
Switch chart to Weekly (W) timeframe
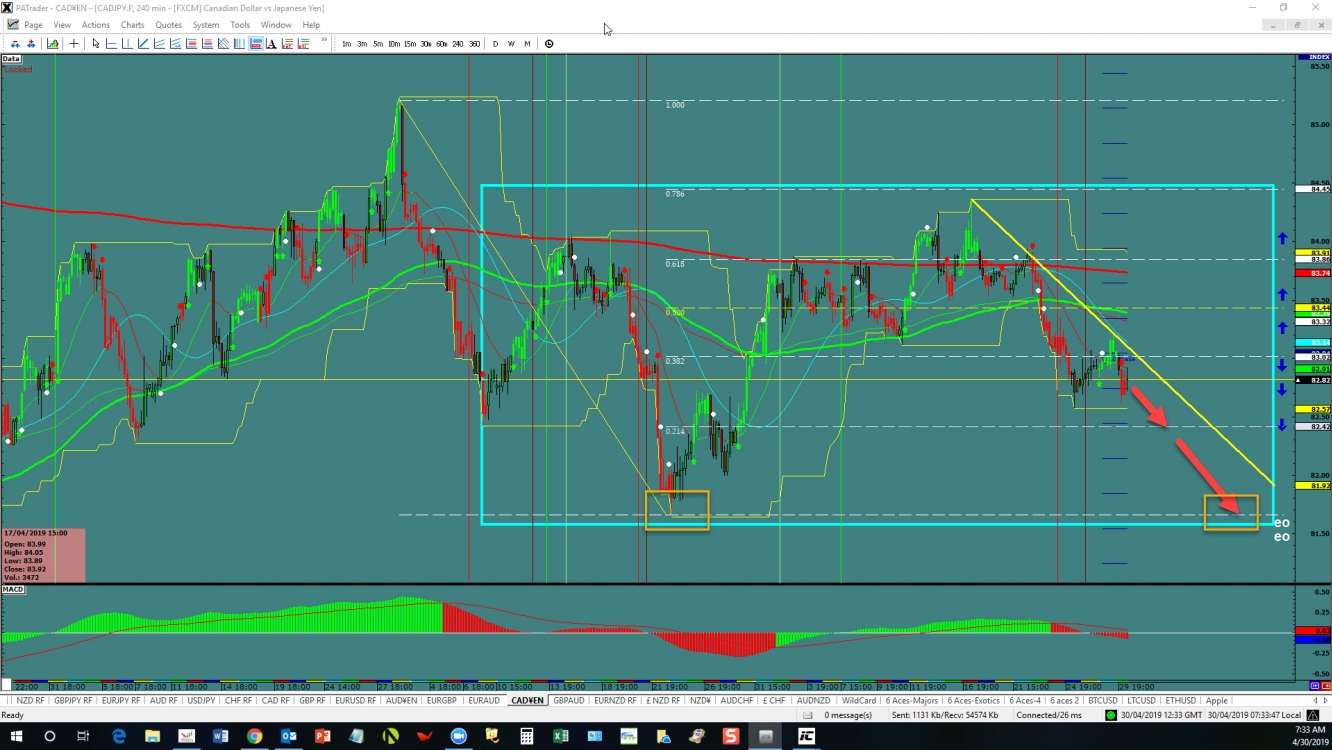point(511,44)
